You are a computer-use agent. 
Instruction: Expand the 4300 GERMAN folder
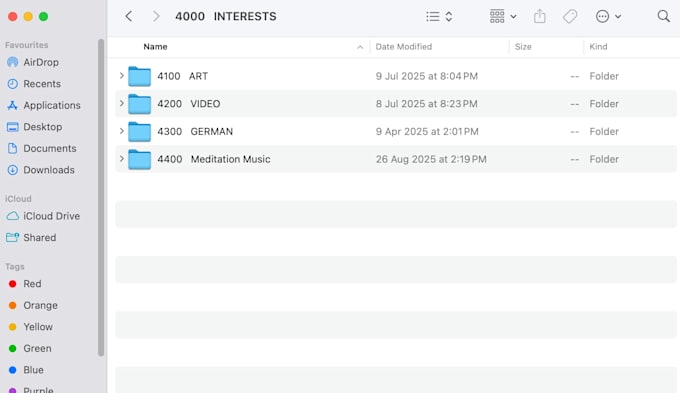click(x=121, y=131)
